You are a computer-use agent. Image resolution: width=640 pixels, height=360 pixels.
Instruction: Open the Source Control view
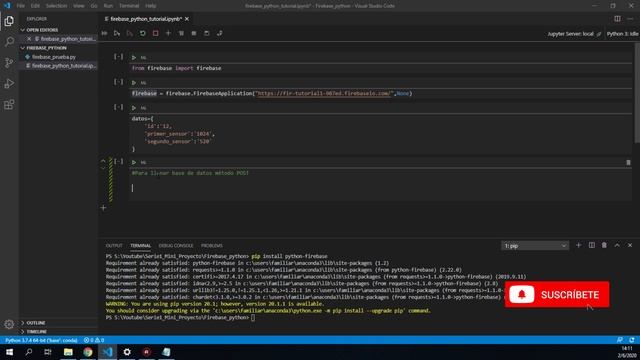[9, 62]
